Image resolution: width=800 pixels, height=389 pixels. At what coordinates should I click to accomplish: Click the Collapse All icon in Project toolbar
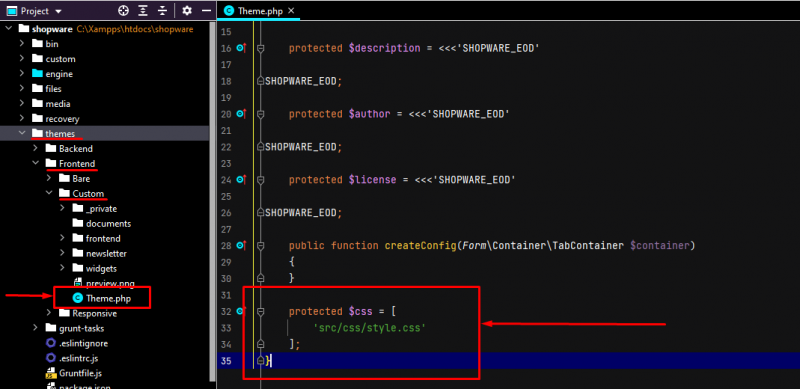point(162,10)
